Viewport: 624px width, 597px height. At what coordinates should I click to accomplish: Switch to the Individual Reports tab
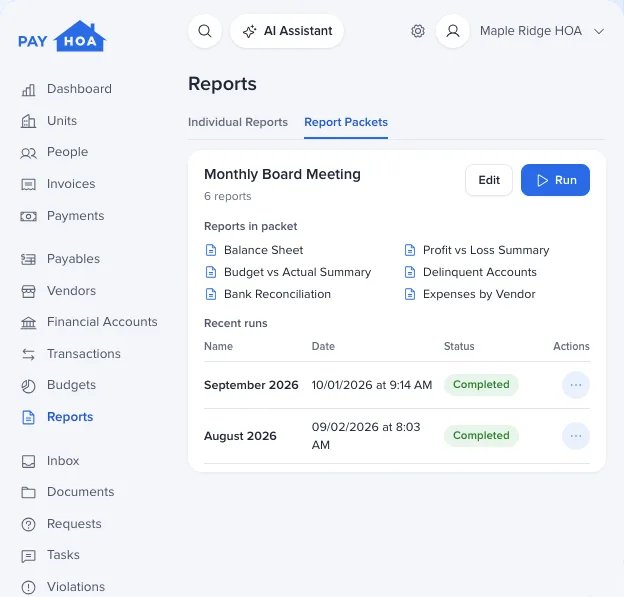pyautogui.click(x=238, y=122)
